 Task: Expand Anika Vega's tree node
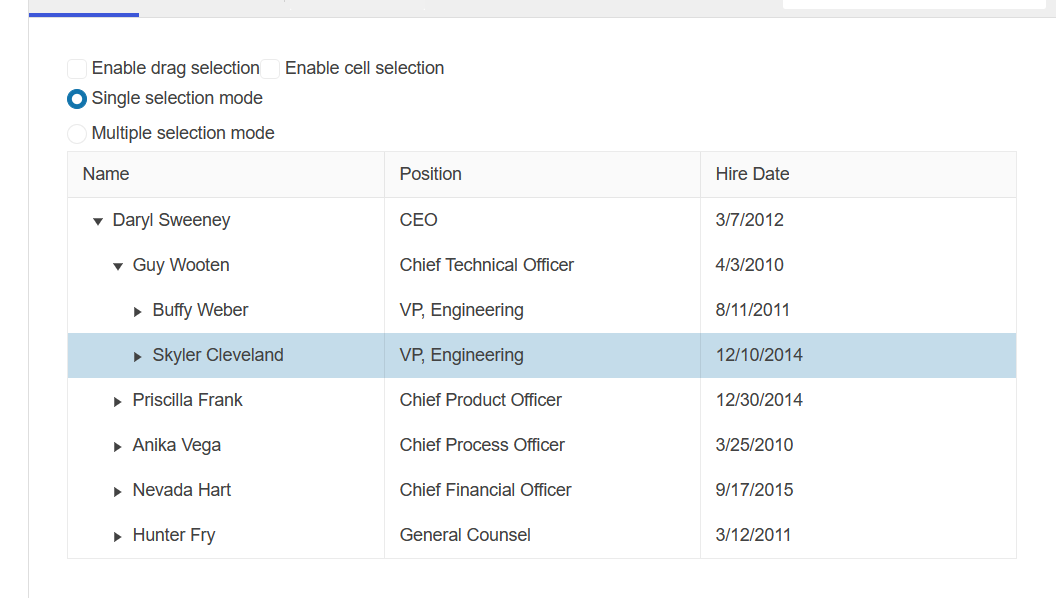[118, 446]
